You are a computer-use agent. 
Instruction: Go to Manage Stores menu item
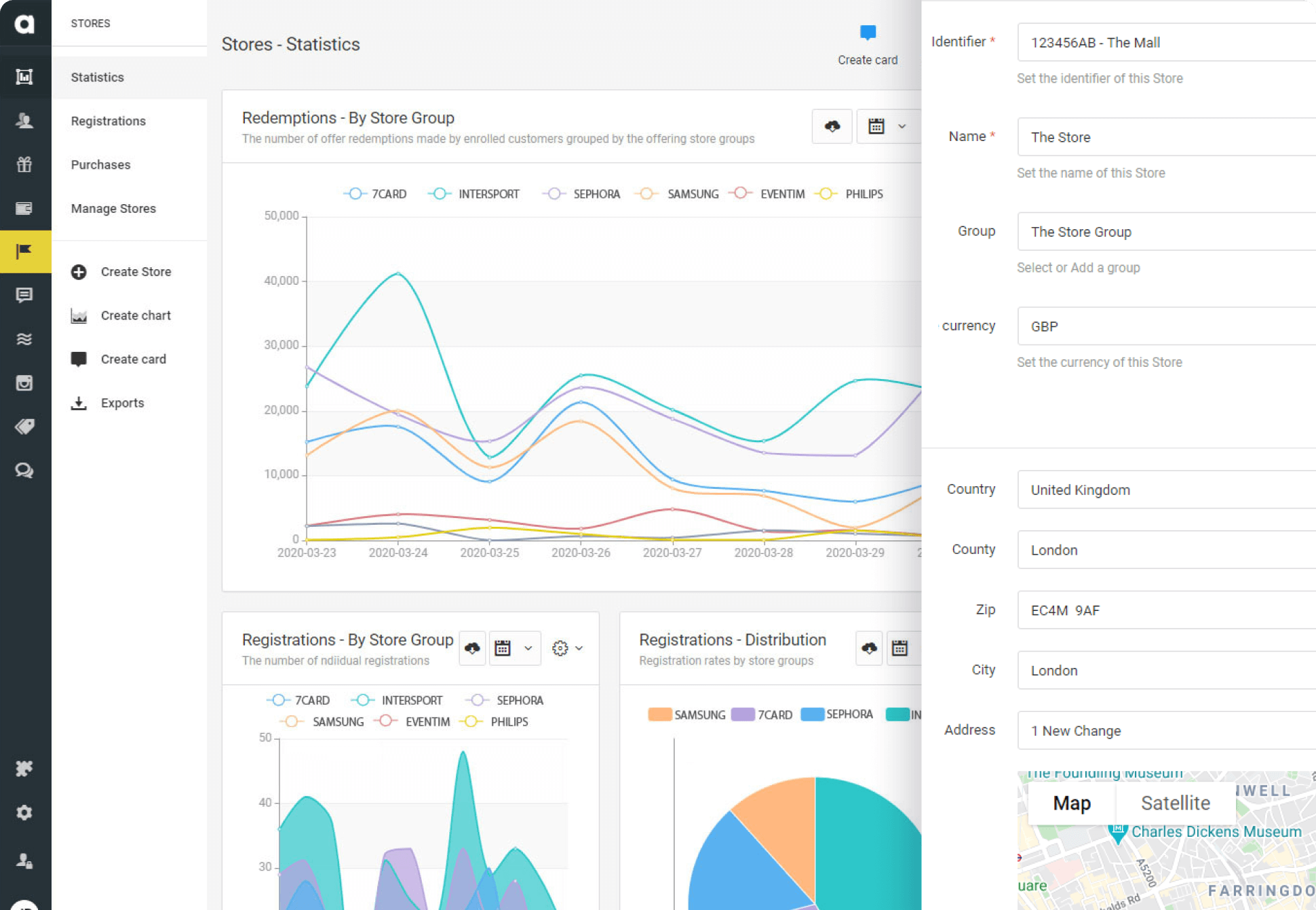[x=113, y=208]
